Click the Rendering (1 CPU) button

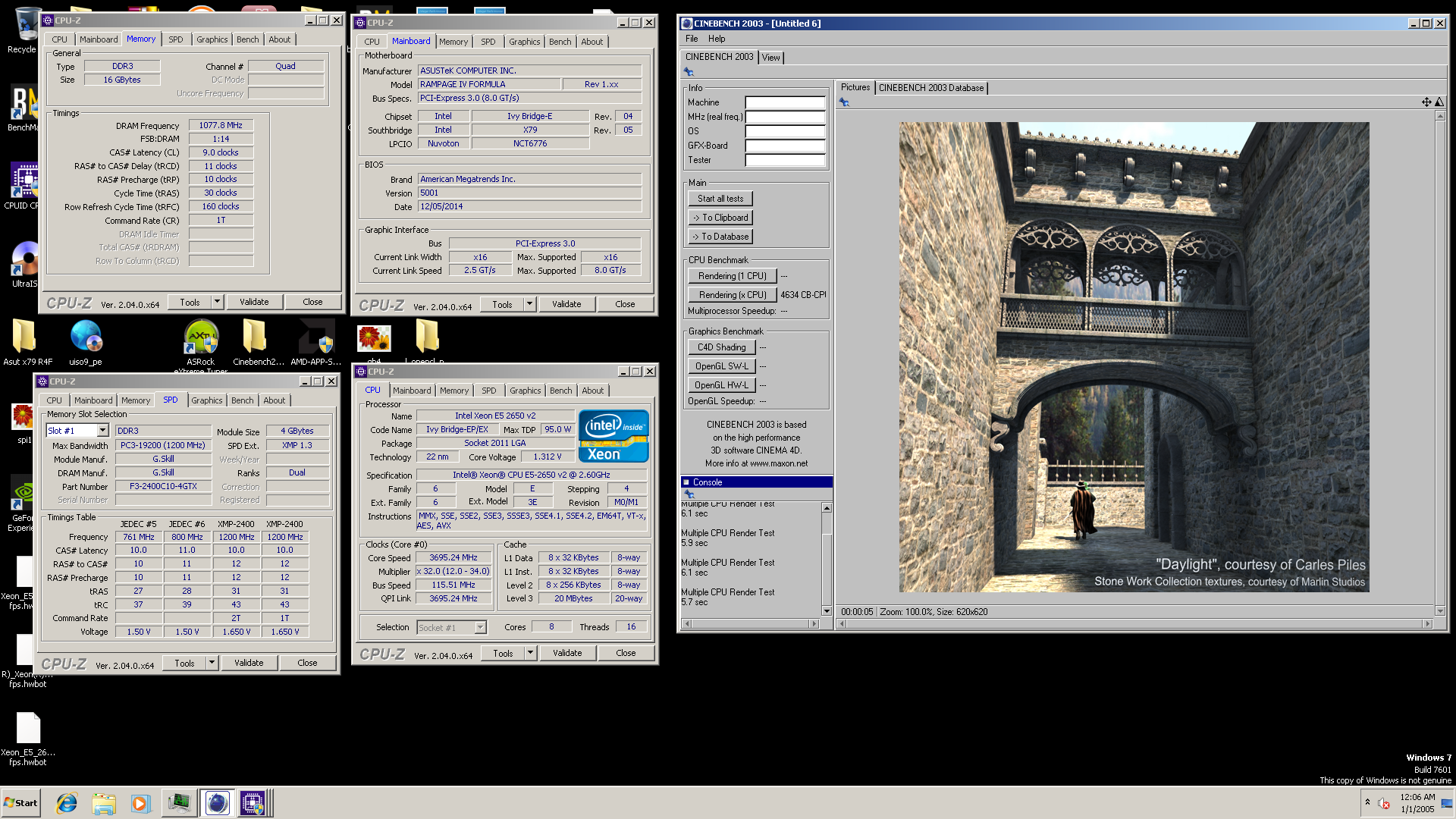pyautogui.click(x=732, y=276)
